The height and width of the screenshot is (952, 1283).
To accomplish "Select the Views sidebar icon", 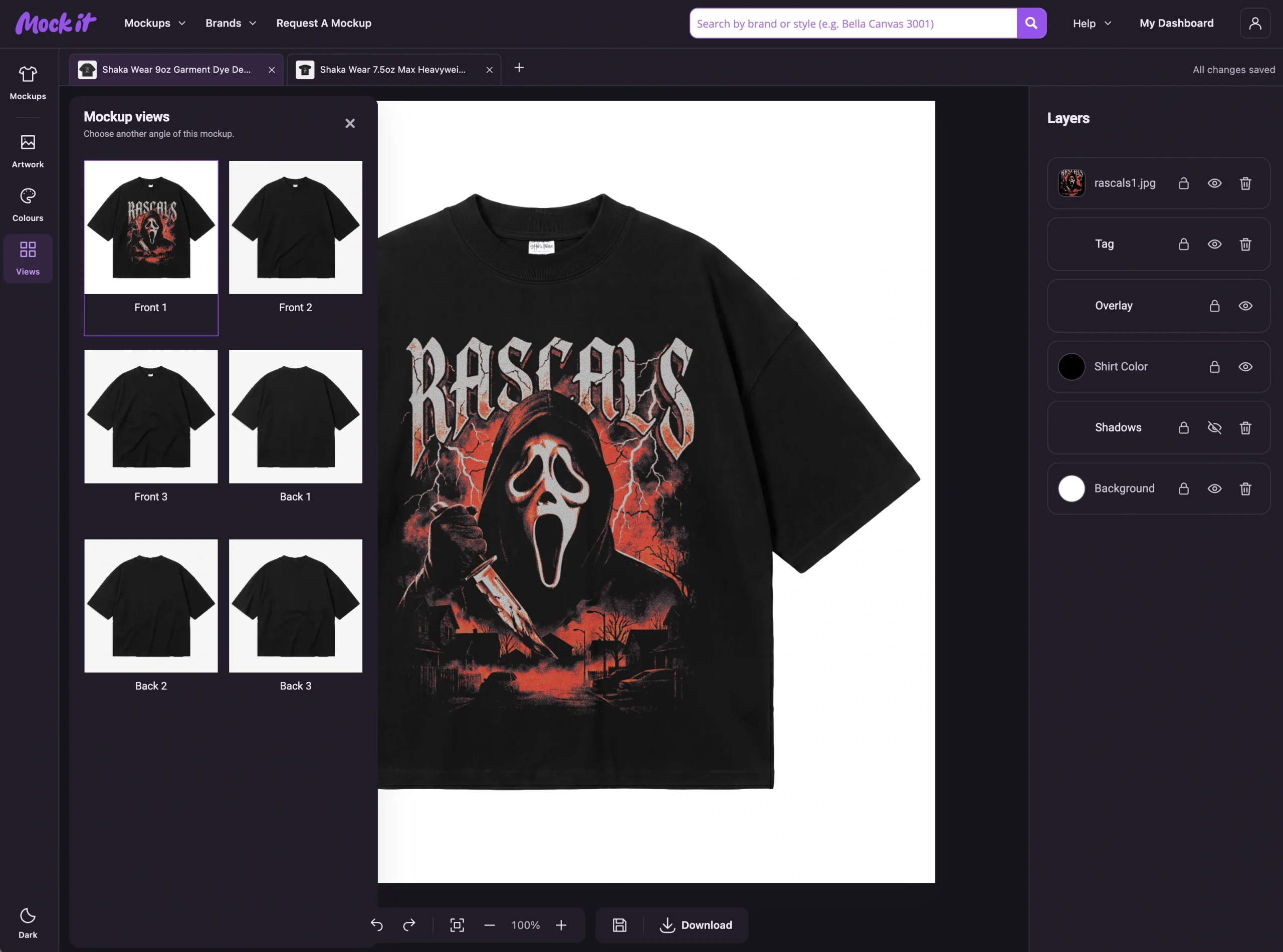I will [28, 258].
